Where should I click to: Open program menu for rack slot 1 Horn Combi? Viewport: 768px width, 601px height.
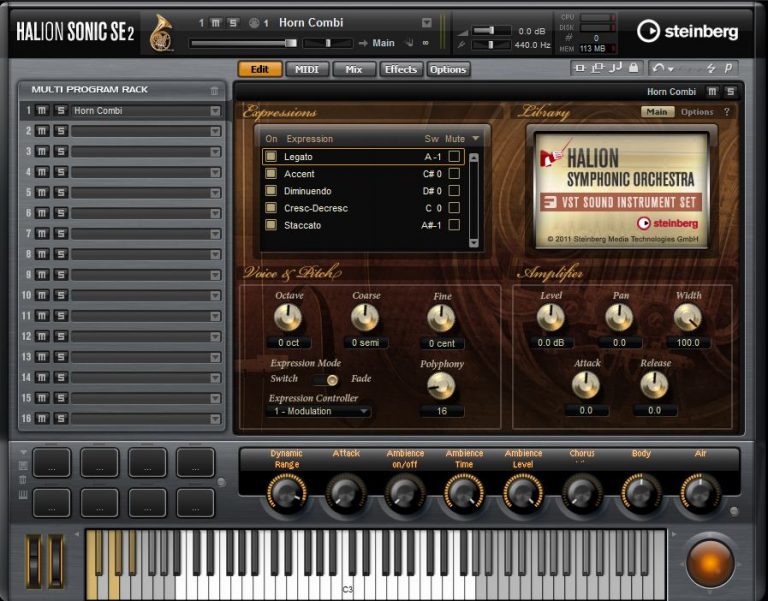215,111
